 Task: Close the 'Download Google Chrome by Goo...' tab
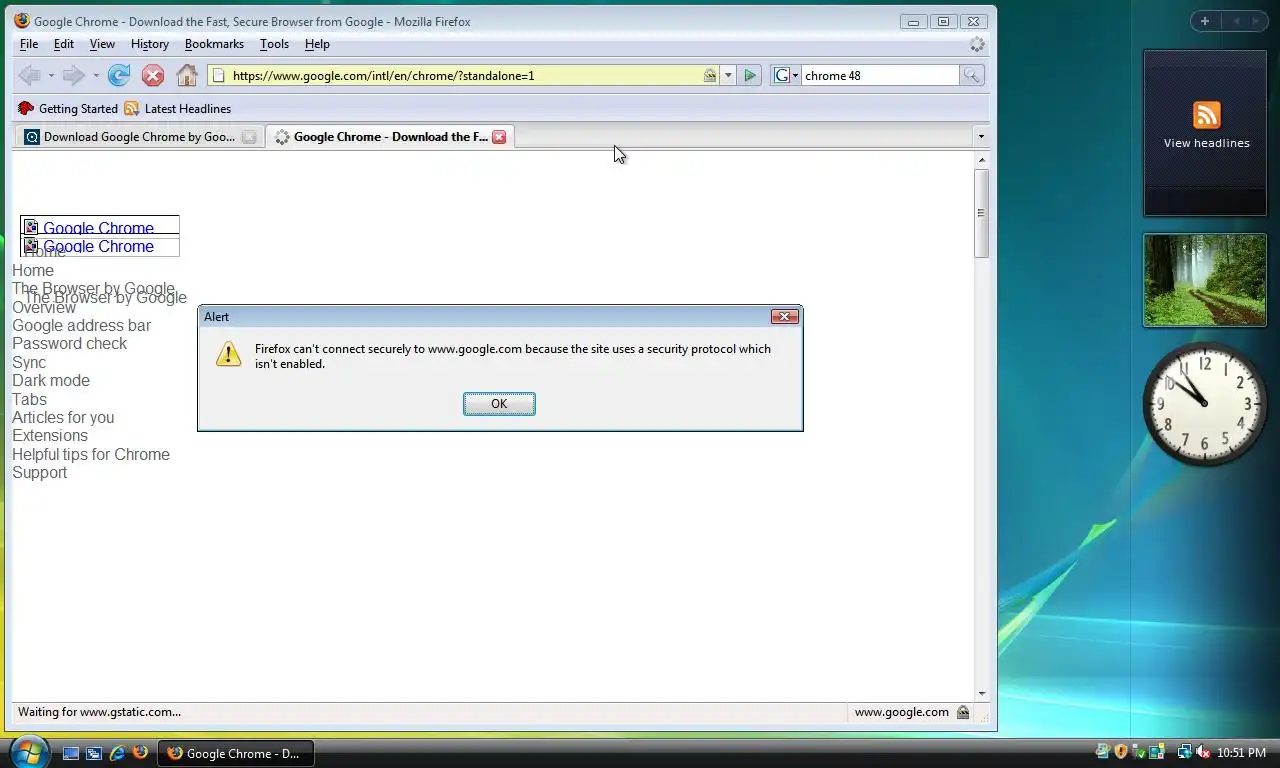click(249, 137)
